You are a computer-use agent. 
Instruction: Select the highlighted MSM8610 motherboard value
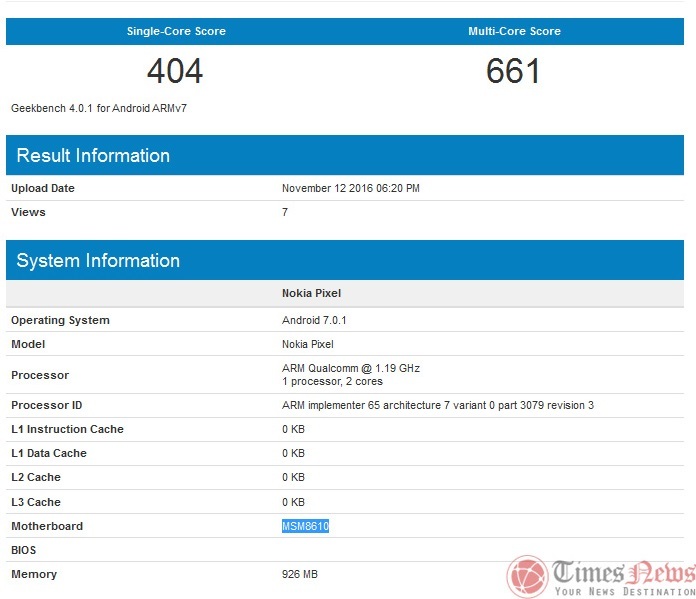[305, 526]
